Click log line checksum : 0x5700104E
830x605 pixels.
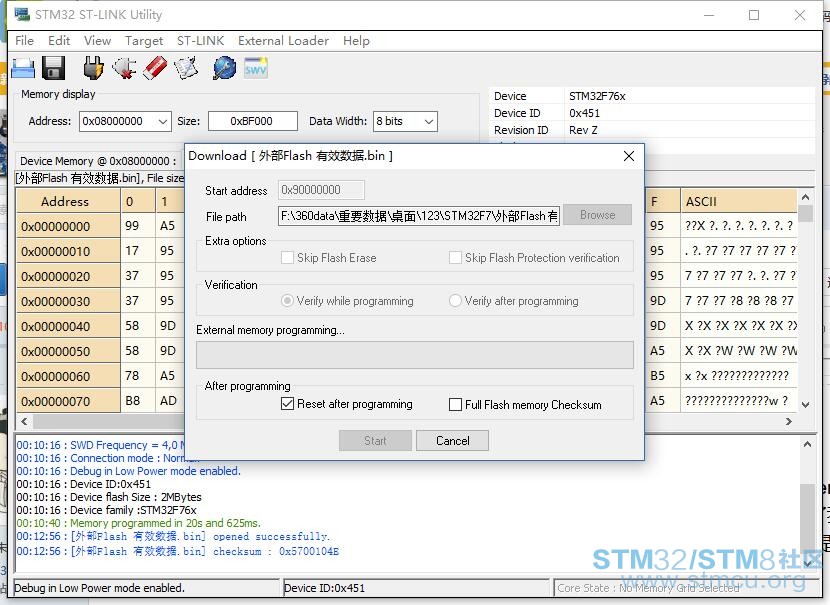[x=178, y=551]
